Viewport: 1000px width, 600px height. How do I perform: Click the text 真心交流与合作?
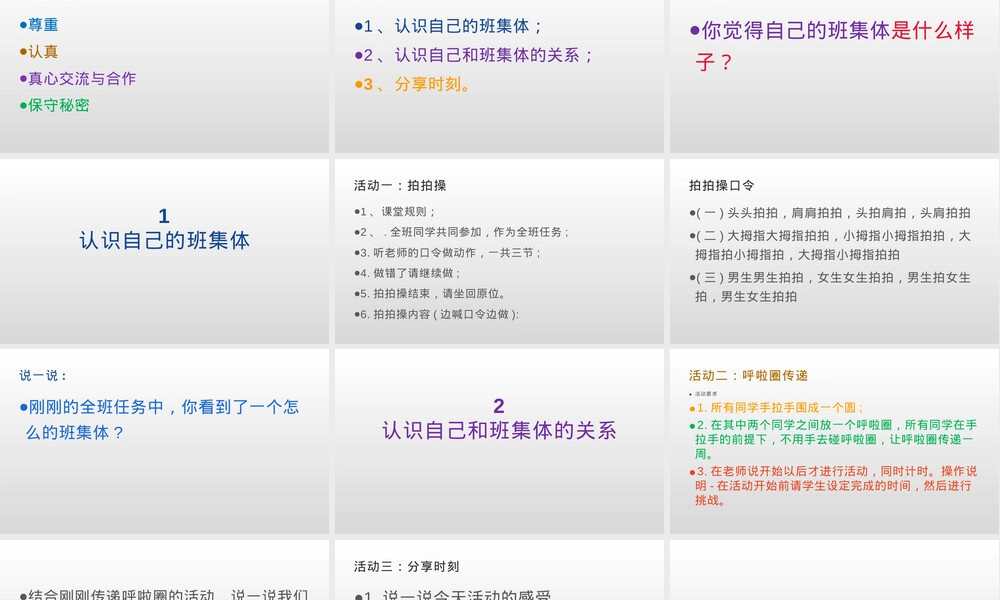coord(82,78)
